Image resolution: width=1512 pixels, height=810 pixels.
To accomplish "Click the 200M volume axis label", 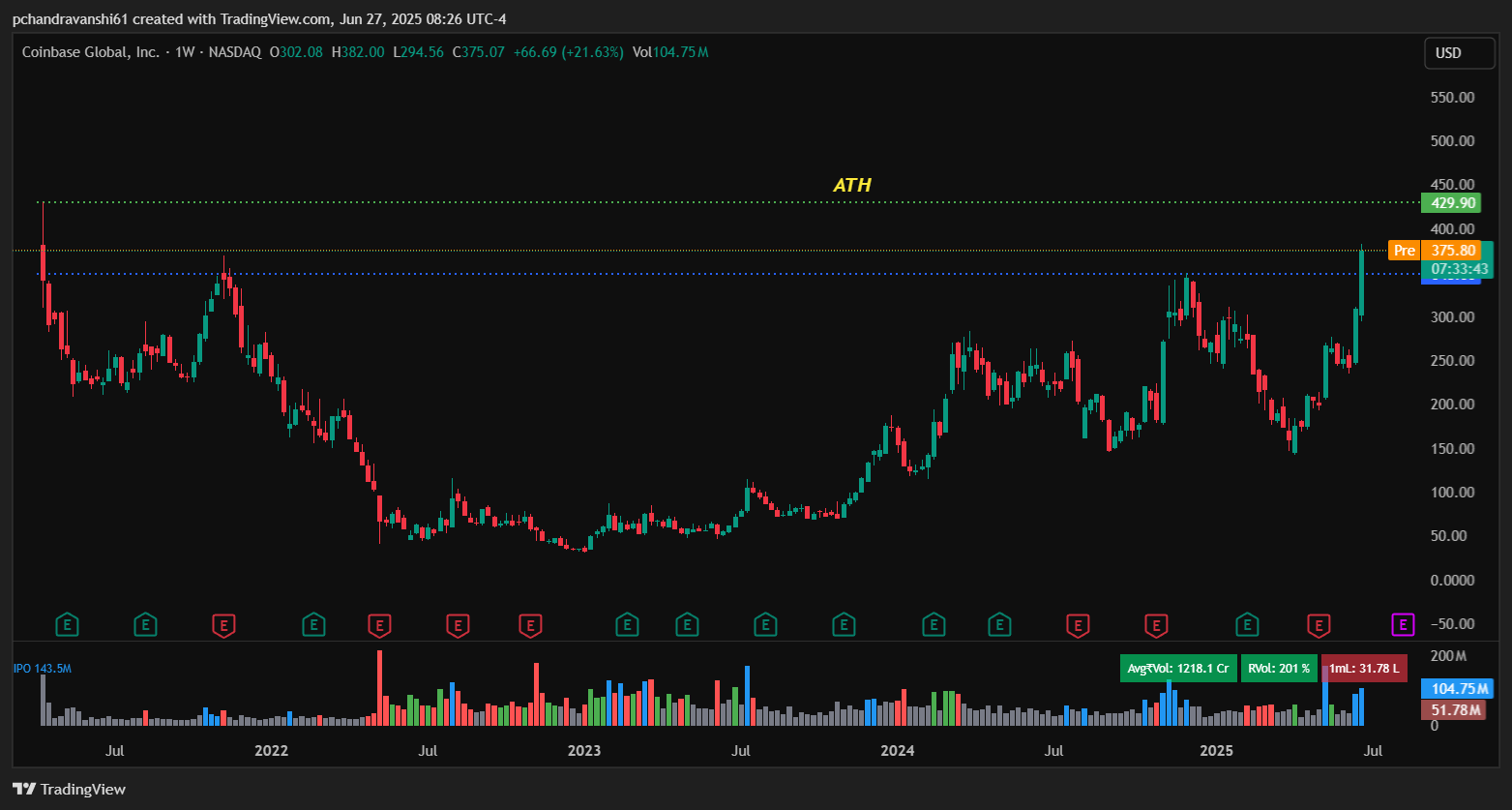I will click(1448, 656).
